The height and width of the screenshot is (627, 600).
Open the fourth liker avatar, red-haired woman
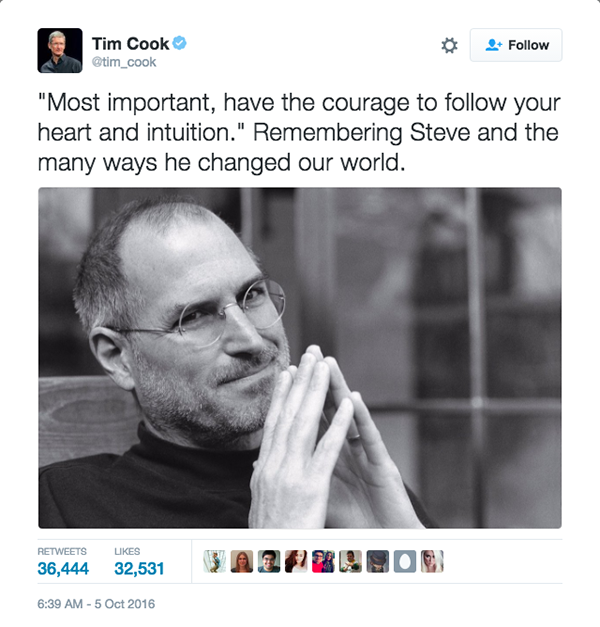click(x=296, y=561)
